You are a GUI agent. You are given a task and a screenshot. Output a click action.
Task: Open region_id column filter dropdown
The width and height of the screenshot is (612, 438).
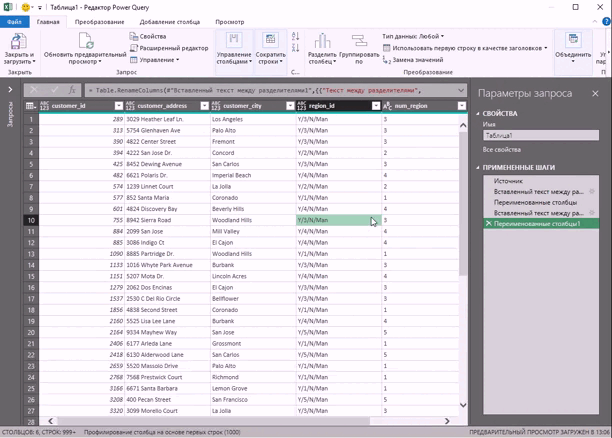[x=376, y=106]
